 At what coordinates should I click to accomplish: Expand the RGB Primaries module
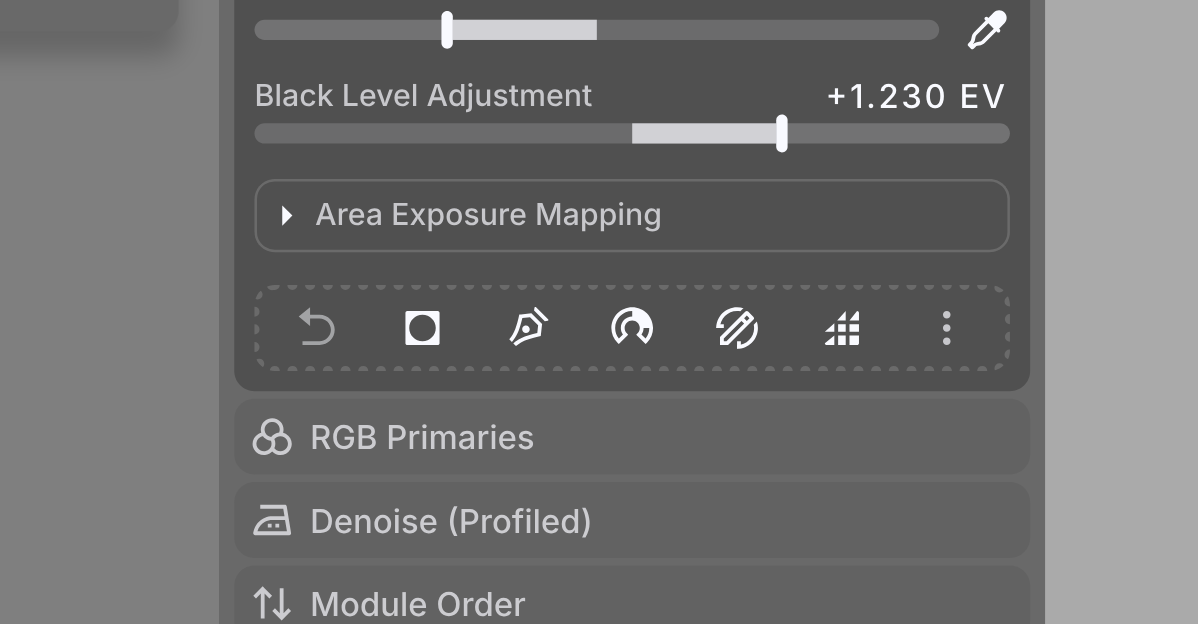(632, 437)
